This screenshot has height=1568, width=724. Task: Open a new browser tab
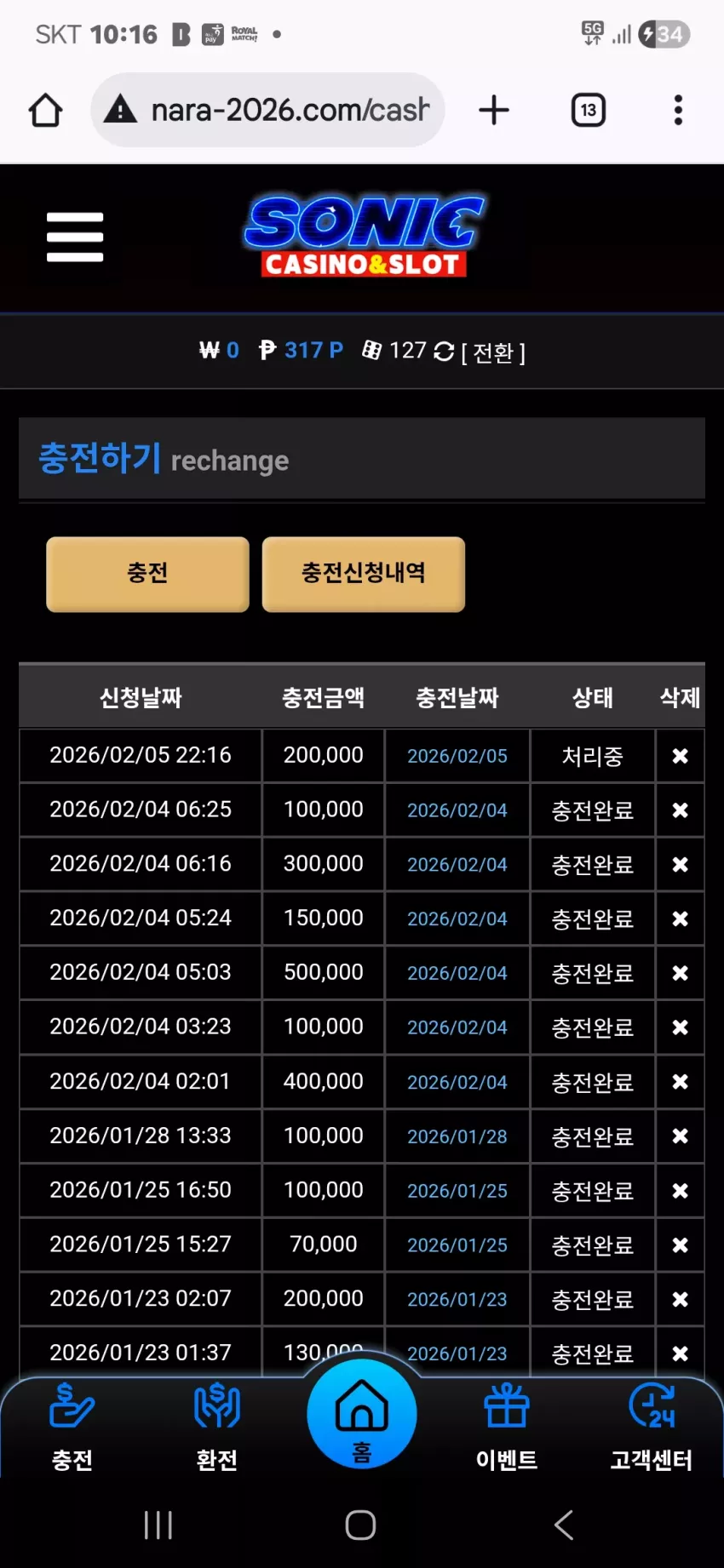(x=494, y=111)
